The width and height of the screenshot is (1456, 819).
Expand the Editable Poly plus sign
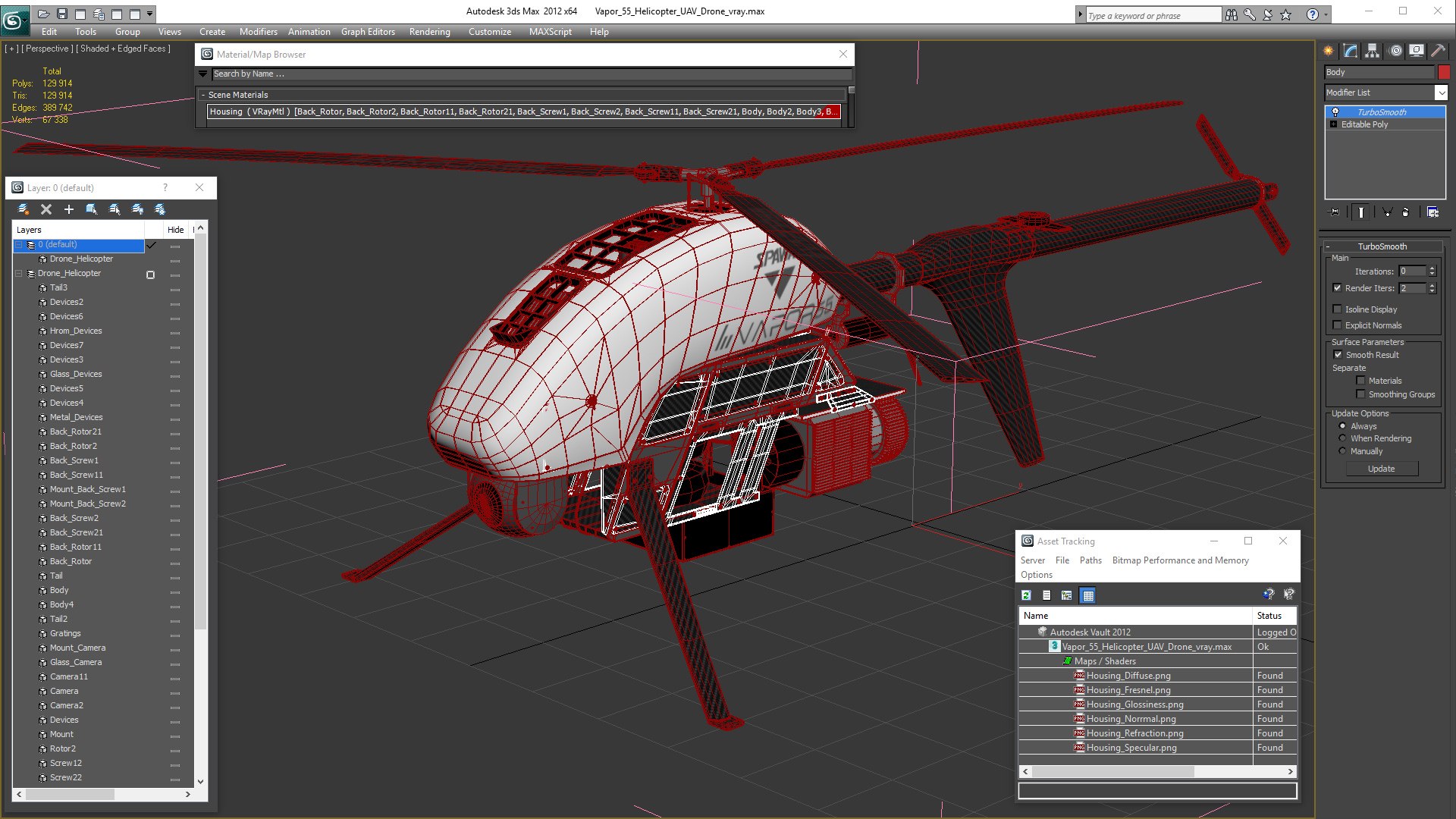tap(1333, 124)
